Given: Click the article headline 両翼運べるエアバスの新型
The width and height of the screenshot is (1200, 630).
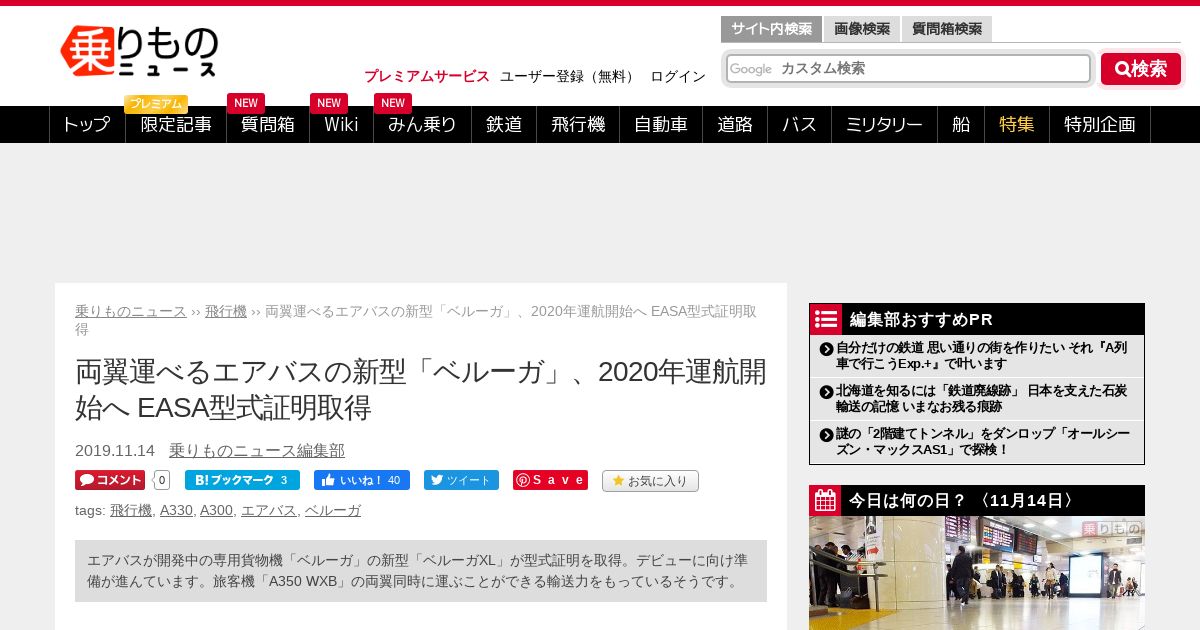Looking at the screenshot, I should [x=421, y=389].
